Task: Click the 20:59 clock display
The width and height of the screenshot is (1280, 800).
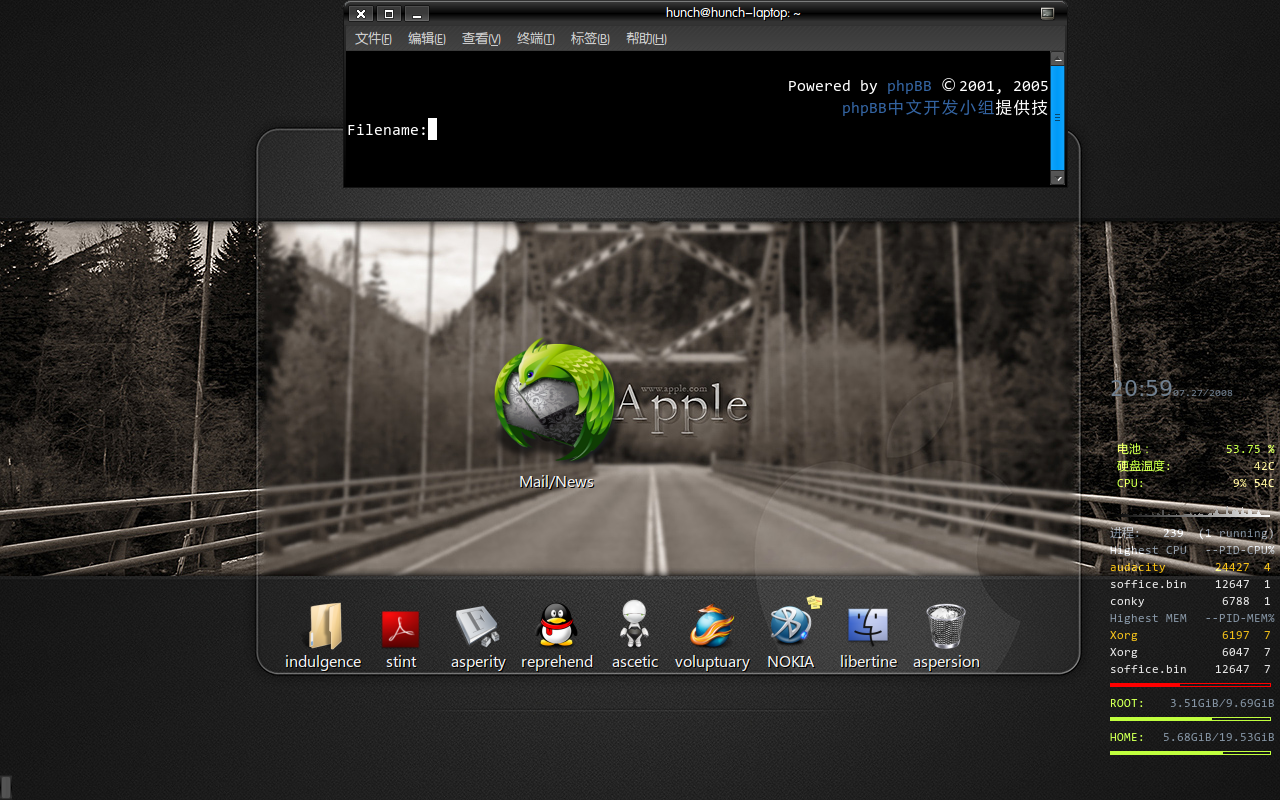Action: point(1141,389)
